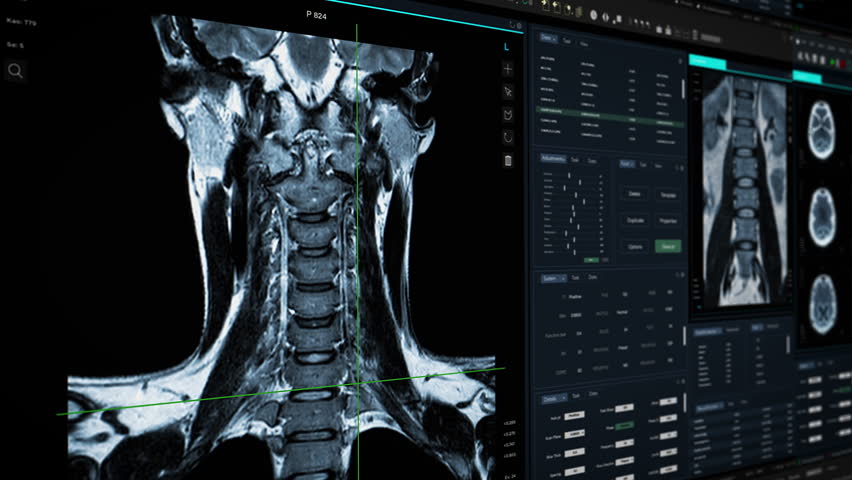Switch to third tab in the Data panel
Screen dimensions: 852x480
[x=584, y=44]
